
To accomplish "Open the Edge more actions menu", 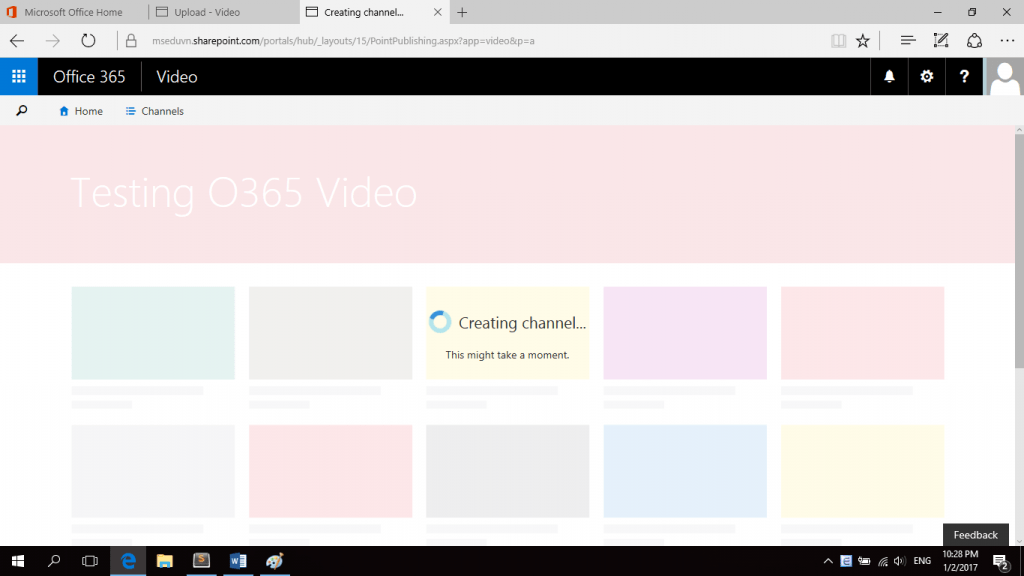I will click(1007, 40).
